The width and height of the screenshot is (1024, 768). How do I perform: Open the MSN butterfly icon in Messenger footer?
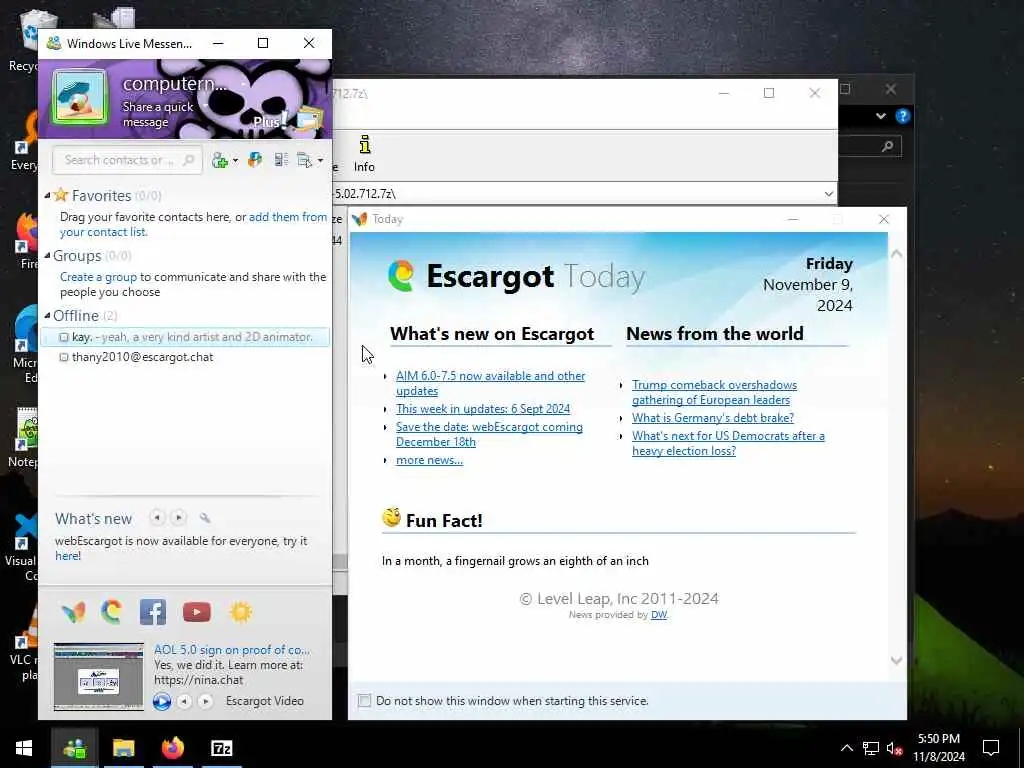[x=73, y=613]
